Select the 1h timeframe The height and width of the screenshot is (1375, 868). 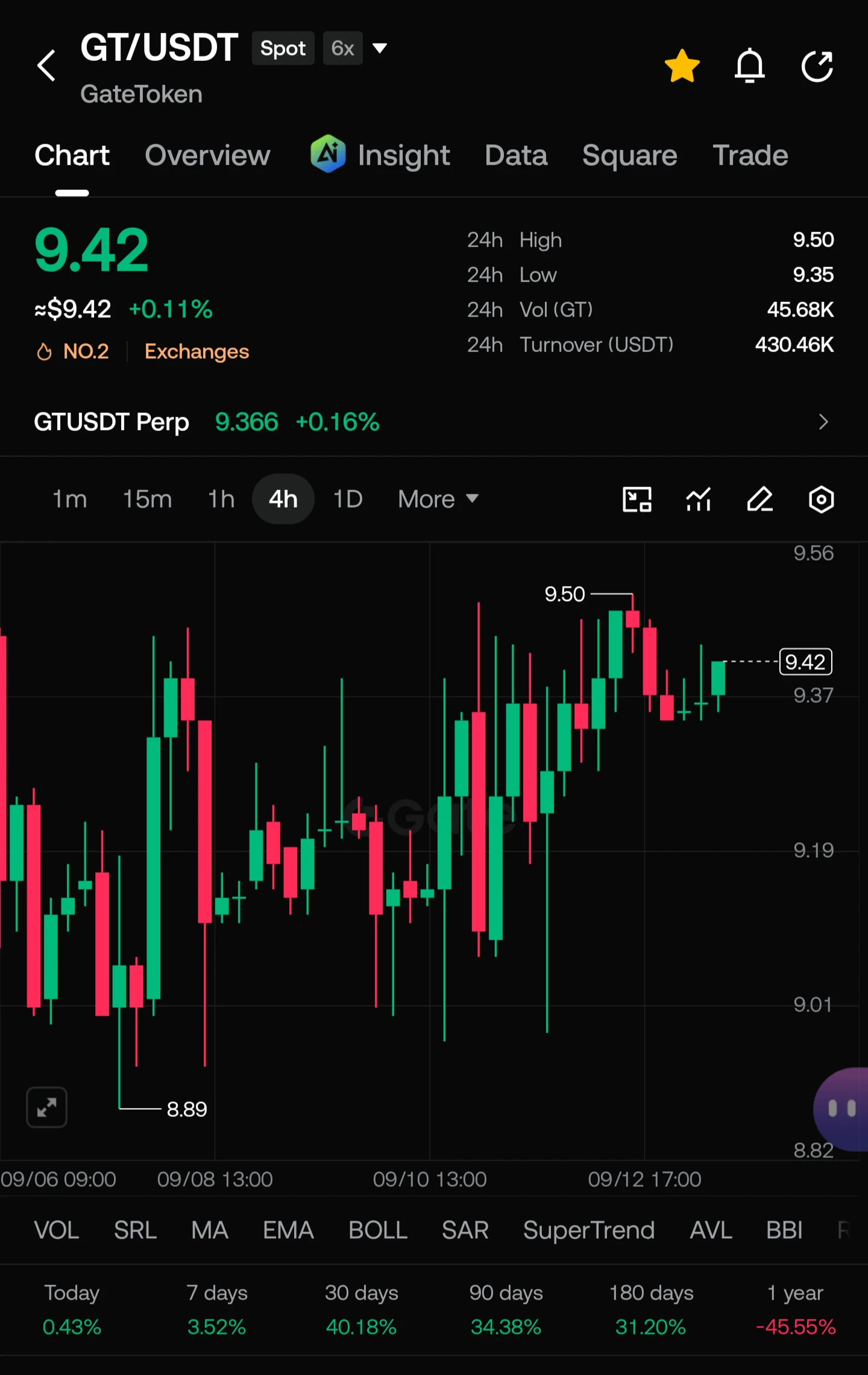click(x=221, y=499)
